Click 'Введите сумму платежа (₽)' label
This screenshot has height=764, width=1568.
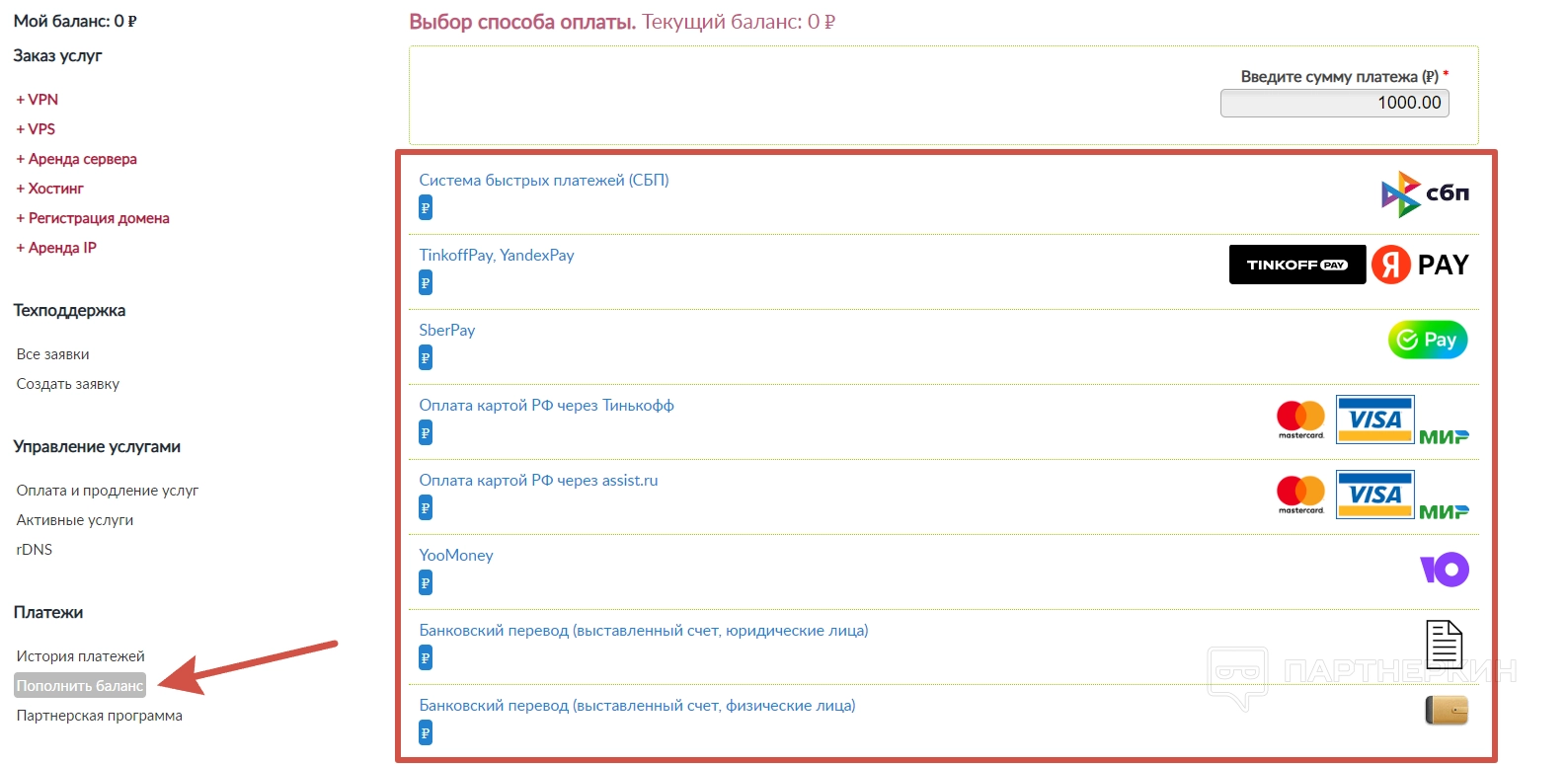point(1340,76)
